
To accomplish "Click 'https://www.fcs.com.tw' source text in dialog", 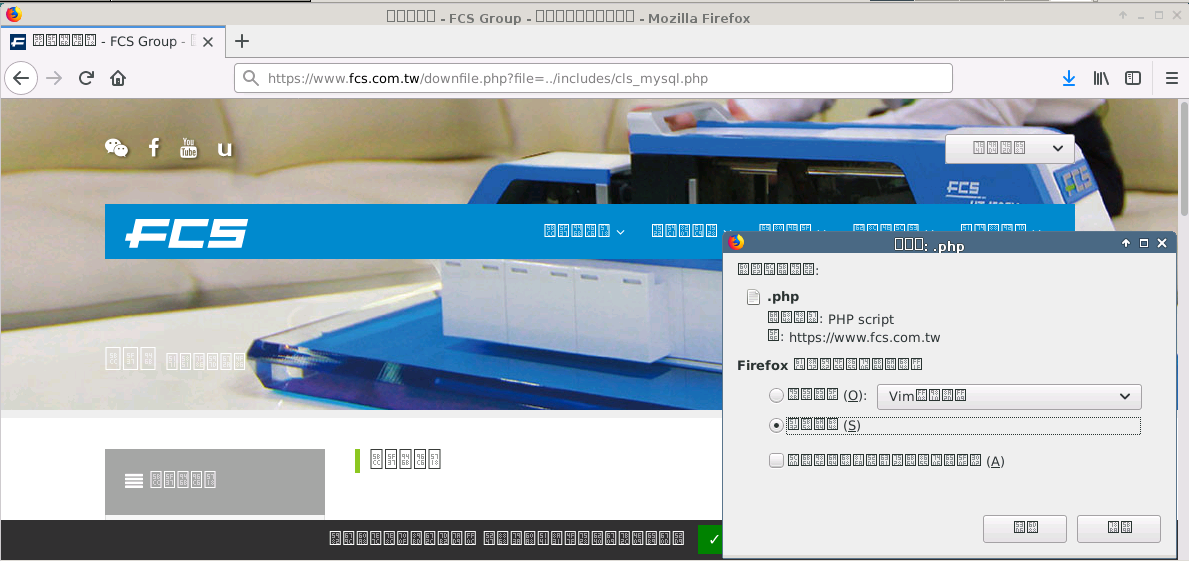I will 864,338.
